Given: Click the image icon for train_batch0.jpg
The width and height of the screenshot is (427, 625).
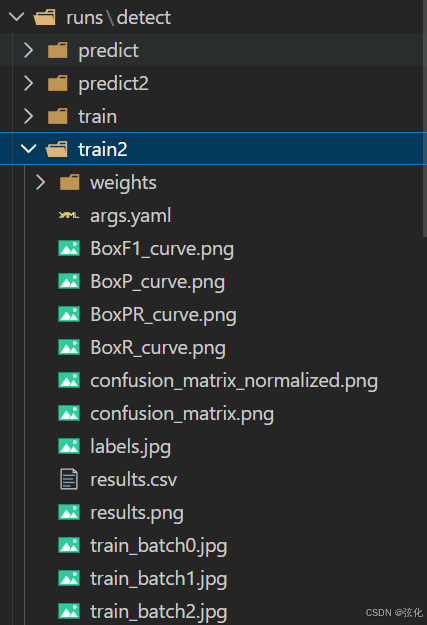Looking at the screenshot, I should tap(69, 545).
